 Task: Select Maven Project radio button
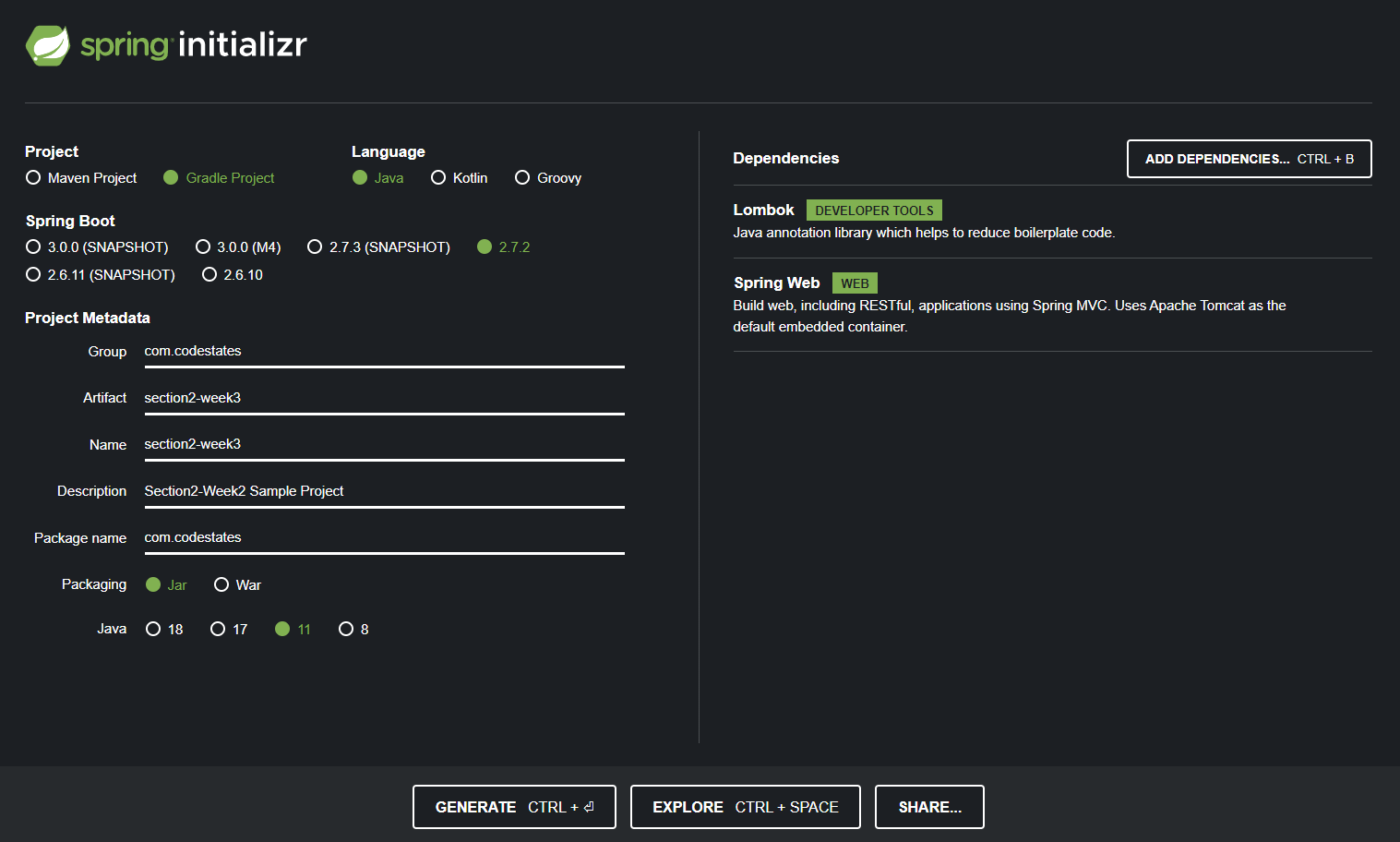click(81, 177)
